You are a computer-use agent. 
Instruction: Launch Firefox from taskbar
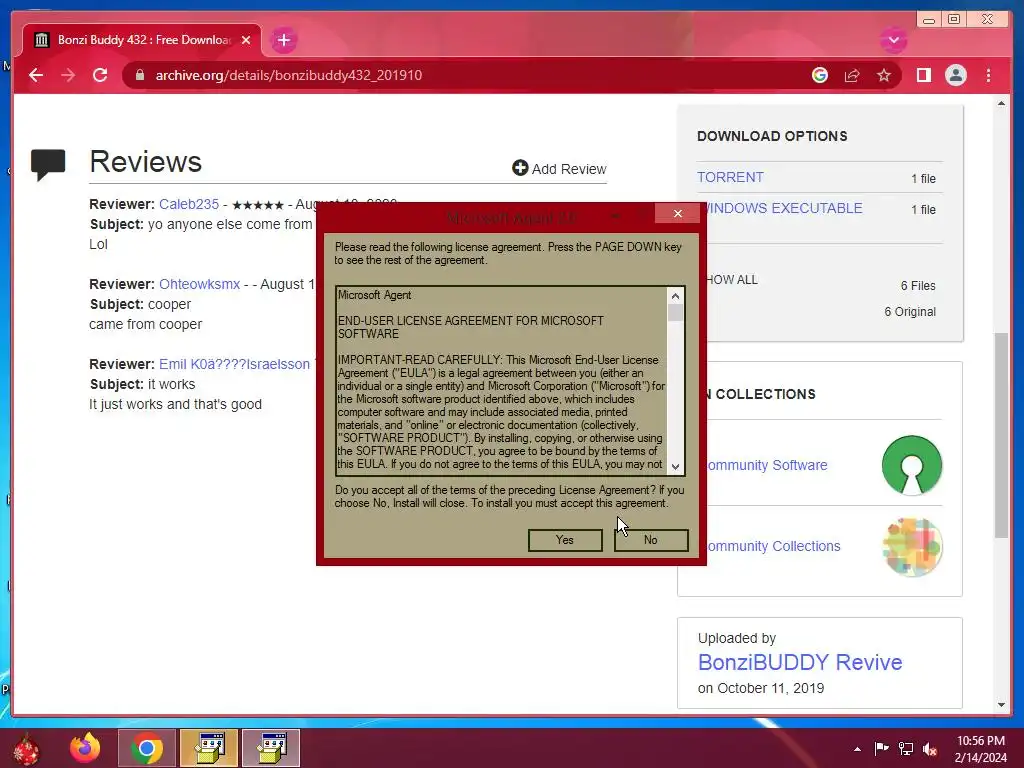coord(85,748)
